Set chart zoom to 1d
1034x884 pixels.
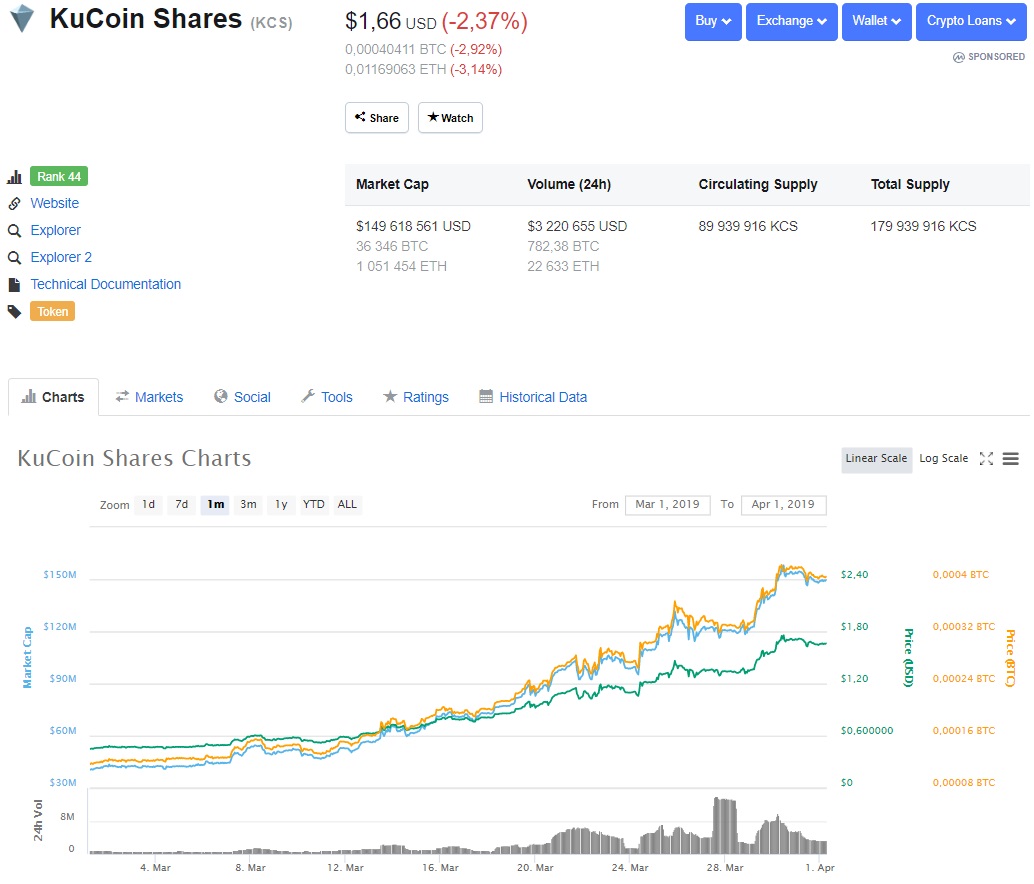coord(148,505)
